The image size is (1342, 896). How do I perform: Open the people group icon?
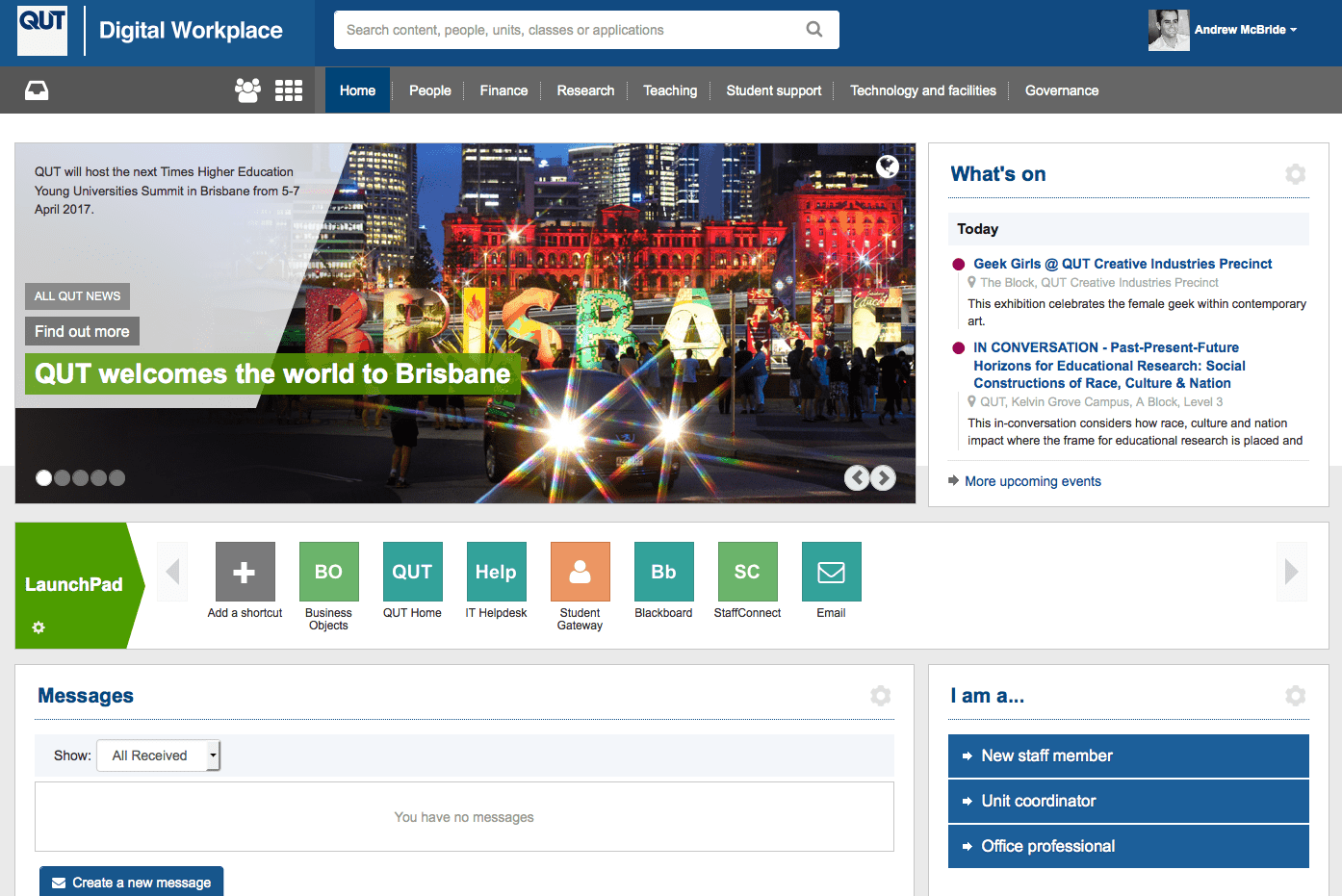click(247, 90)
